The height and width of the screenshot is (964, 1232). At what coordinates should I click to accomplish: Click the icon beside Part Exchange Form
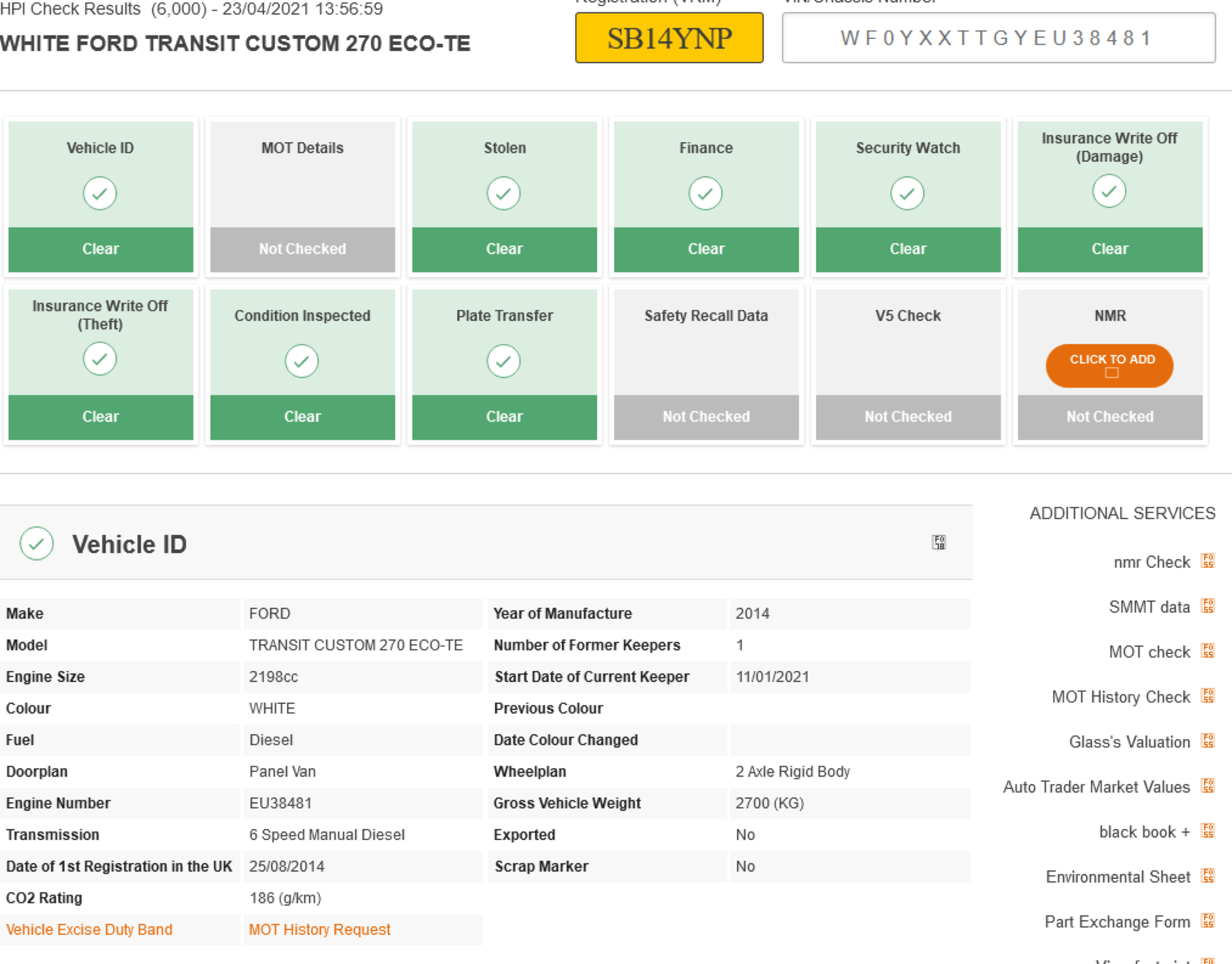pos(1208,921)
